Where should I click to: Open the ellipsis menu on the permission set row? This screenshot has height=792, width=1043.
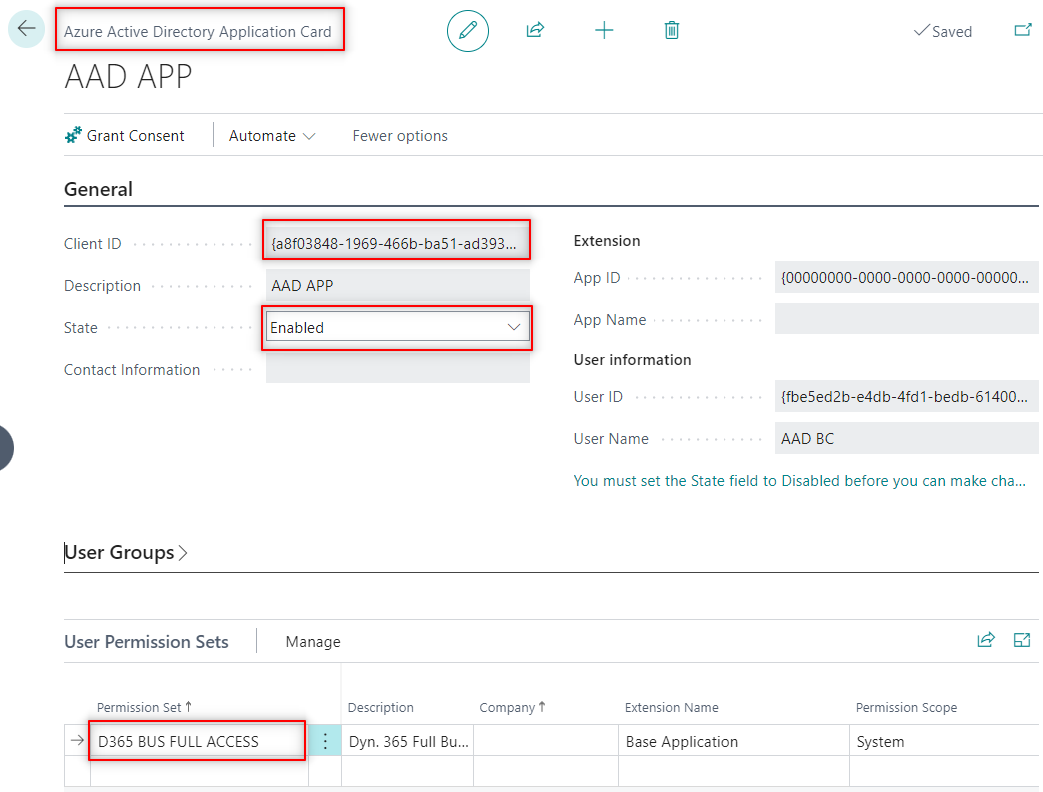click(x=324, y=741)
